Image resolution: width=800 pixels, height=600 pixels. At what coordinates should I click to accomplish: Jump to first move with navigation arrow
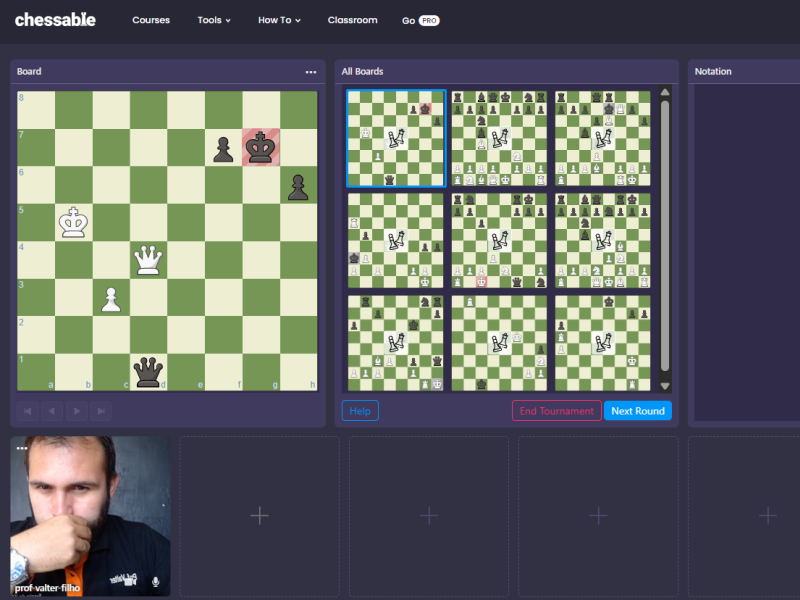pyautogui.click(x=28, y=410)
